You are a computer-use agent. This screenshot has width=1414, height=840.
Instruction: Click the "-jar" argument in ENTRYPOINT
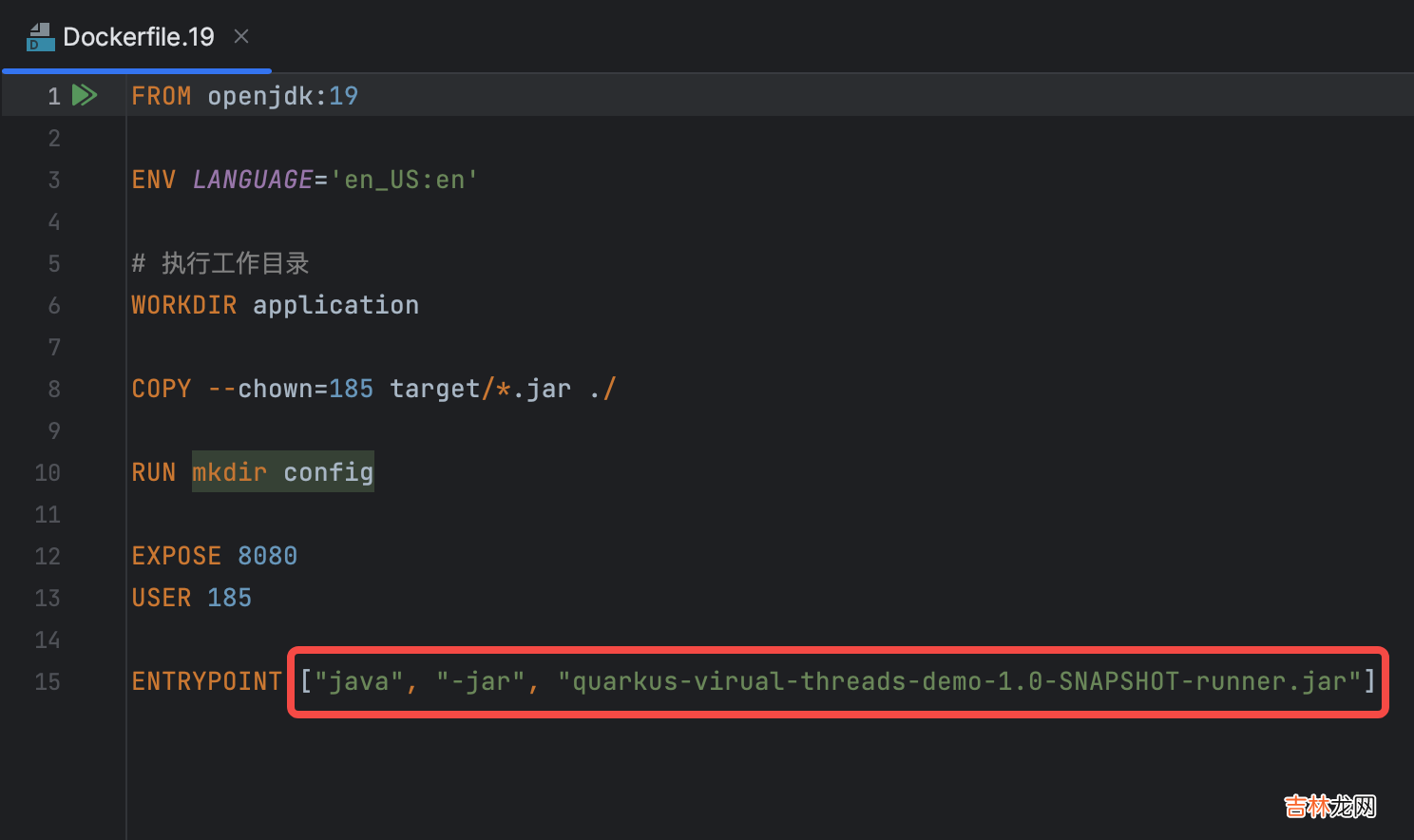(x=480, y=681)
